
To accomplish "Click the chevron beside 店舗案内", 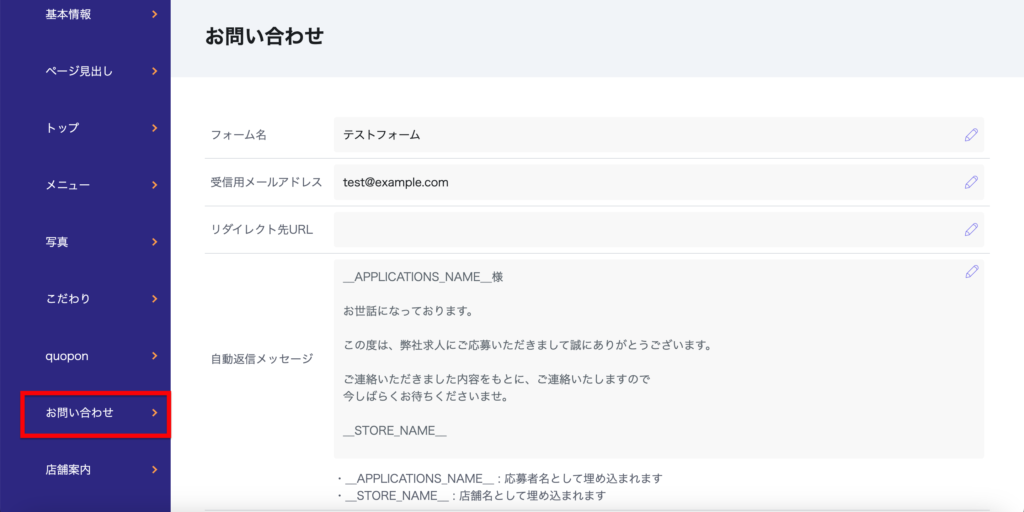I will [154, 470].
